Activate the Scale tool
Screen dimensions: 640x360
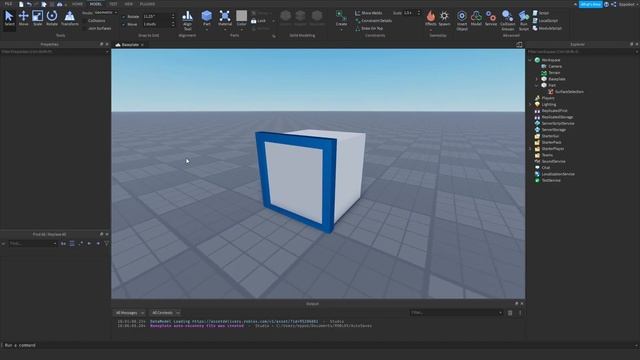click(38, 19)
